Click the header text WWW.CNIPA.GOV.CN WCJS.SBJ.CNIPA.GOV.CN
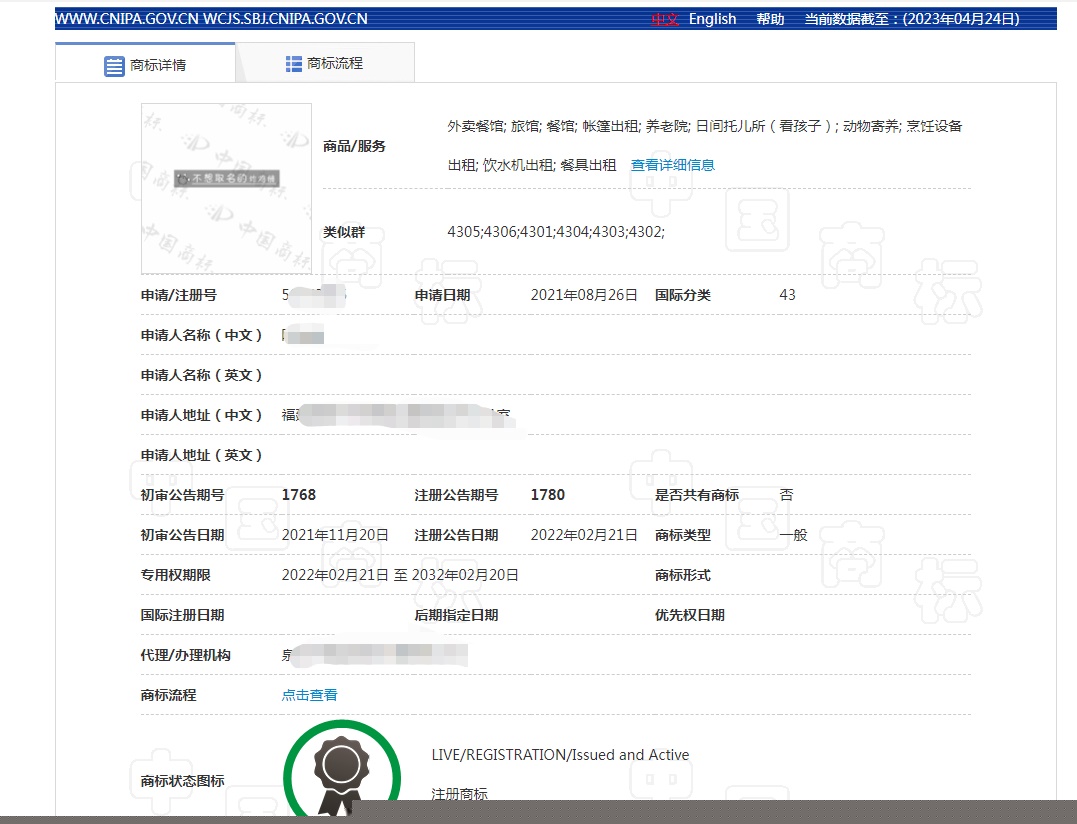This screenshot has height=824, width=1077. 211,19
